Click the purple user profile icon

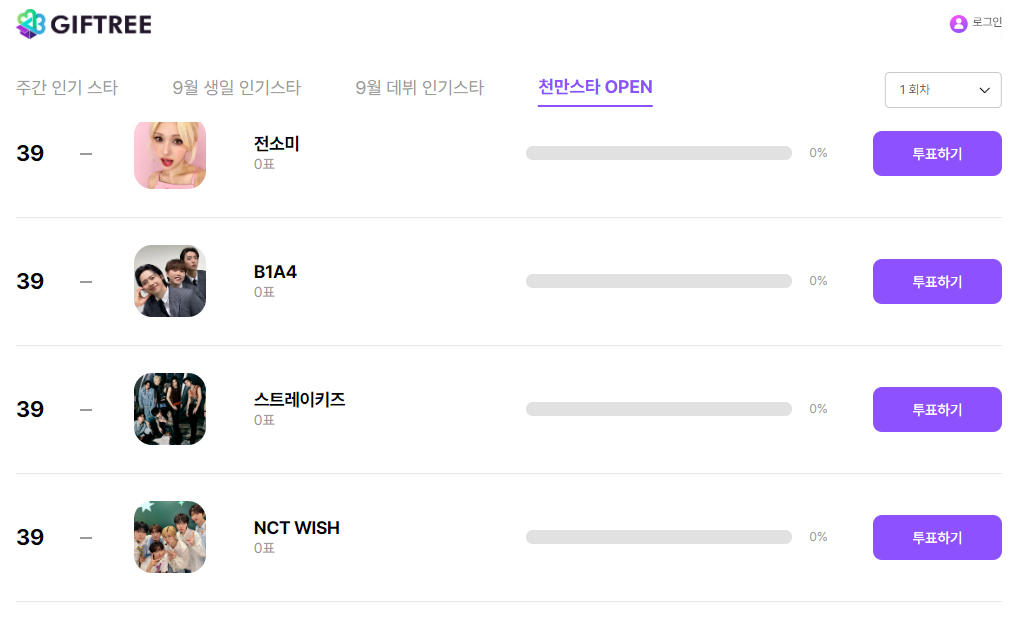point(958,23)
